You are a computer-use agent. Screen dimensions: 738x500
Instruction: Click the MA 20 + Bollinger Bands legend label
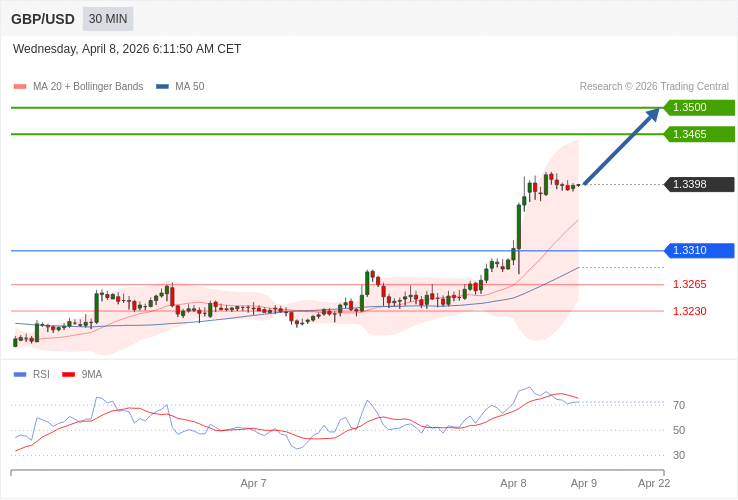click(88, 87)
